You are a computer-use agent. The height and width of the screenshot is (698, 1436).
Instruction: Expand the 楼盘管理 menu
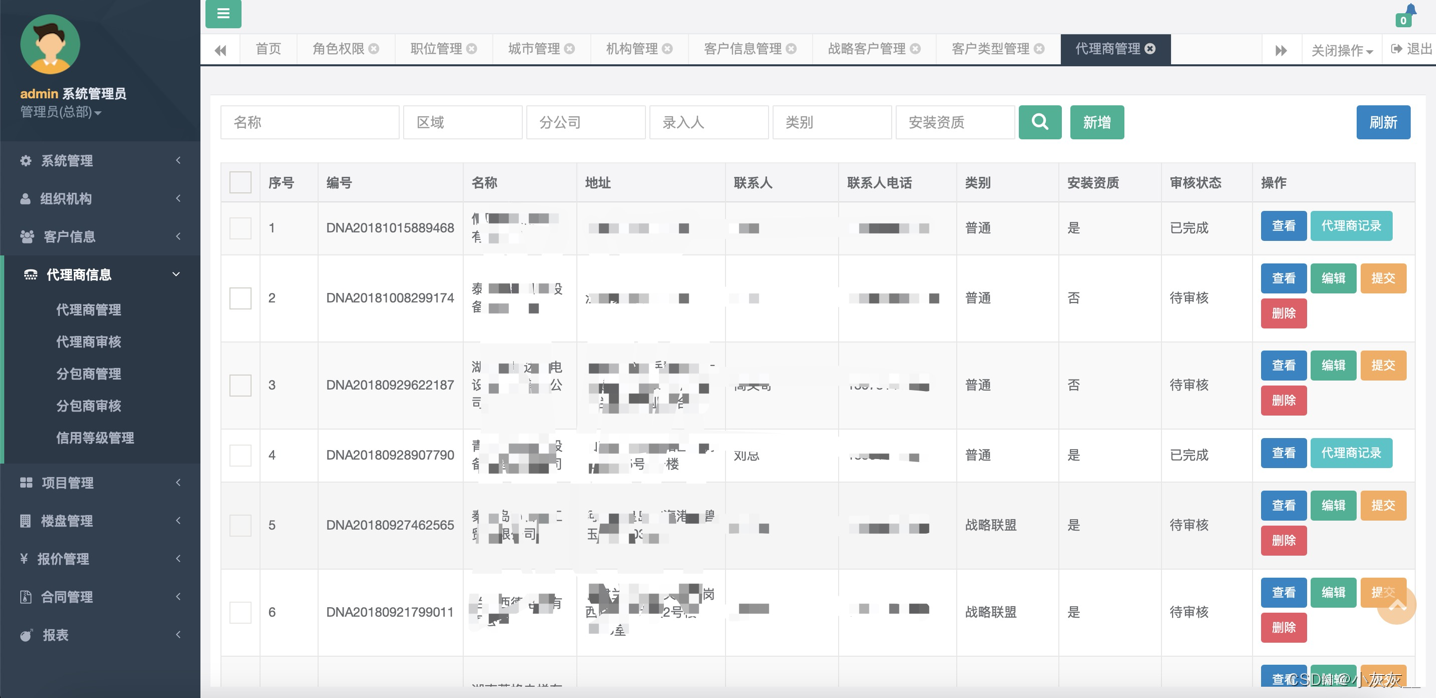(100, 520)
